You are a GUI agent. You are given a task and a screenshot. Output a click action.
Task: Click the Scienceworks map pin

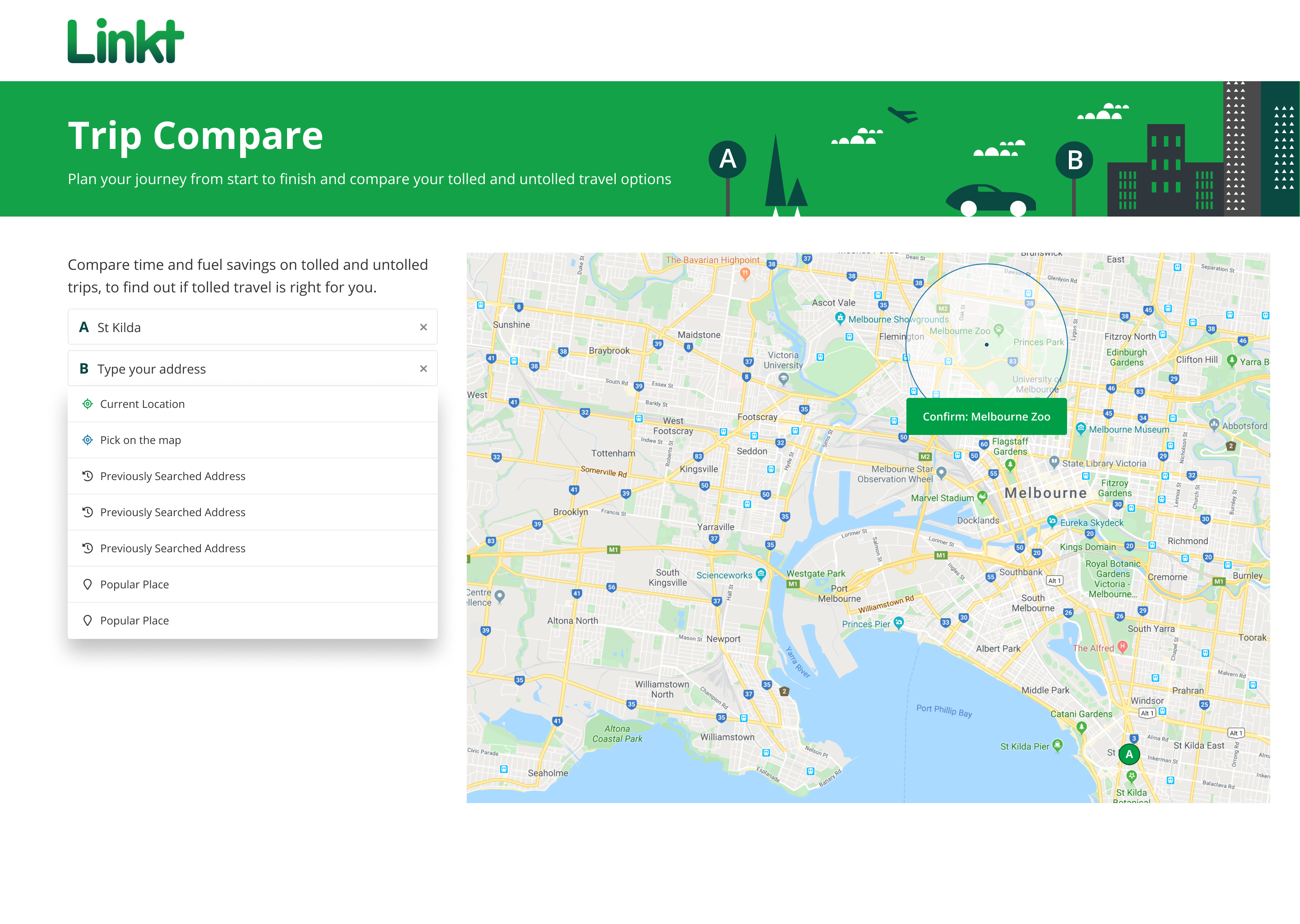click(761, 573)
